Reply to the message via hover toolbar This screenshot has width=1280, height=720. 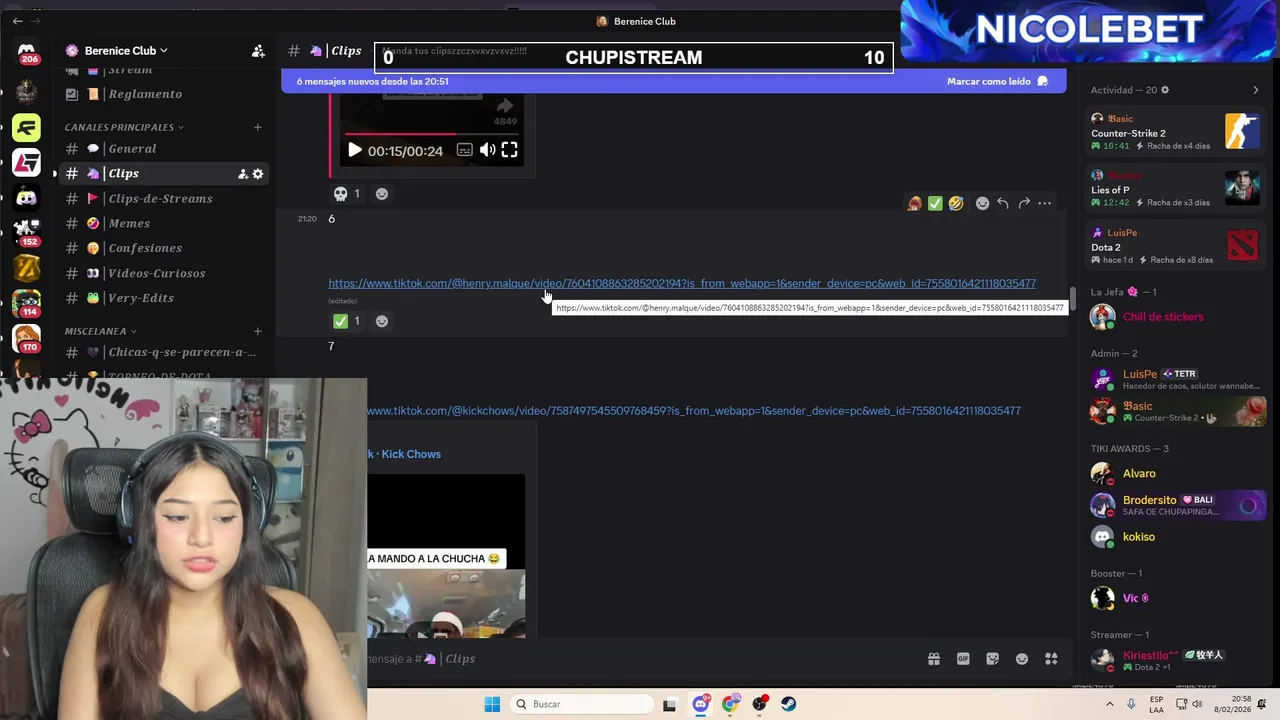click(x=1003, y=203)
